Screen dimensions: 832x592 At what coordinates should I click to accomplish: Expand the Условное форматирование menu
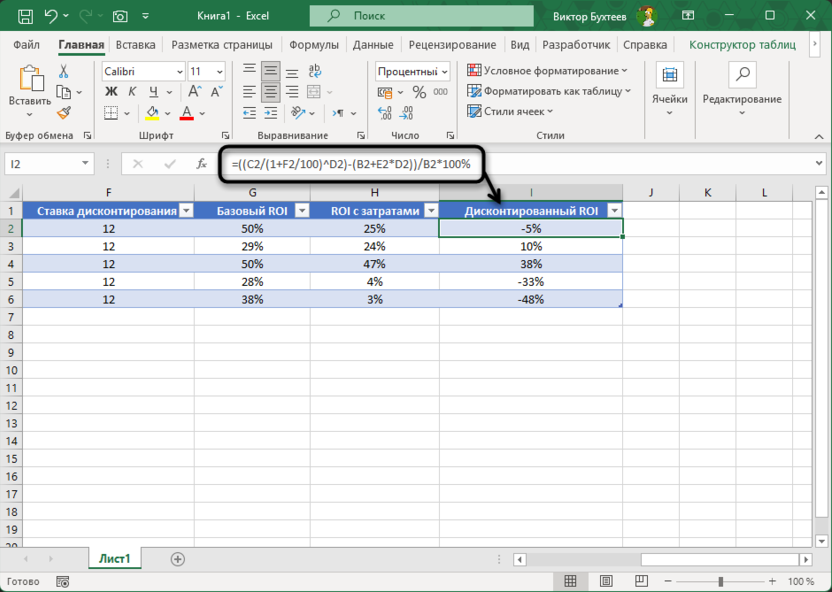click(548, 71)
